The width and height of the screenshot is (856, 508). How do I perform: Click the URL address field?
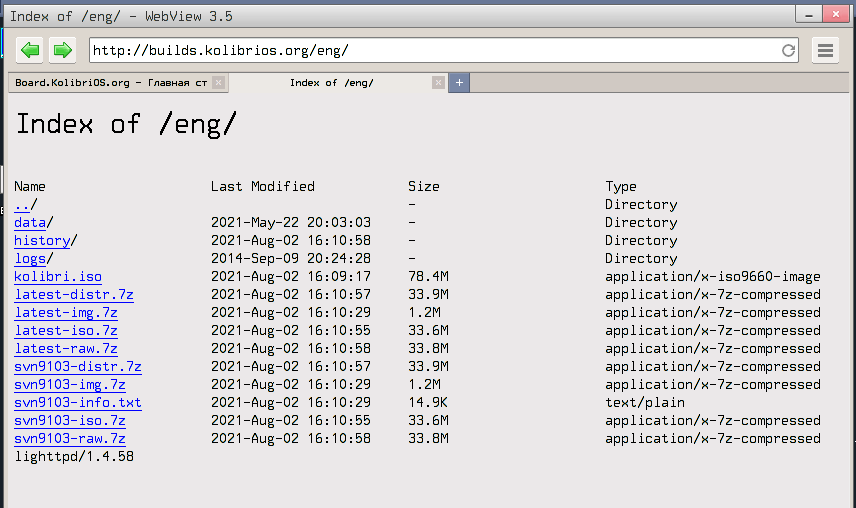[430, 50]
